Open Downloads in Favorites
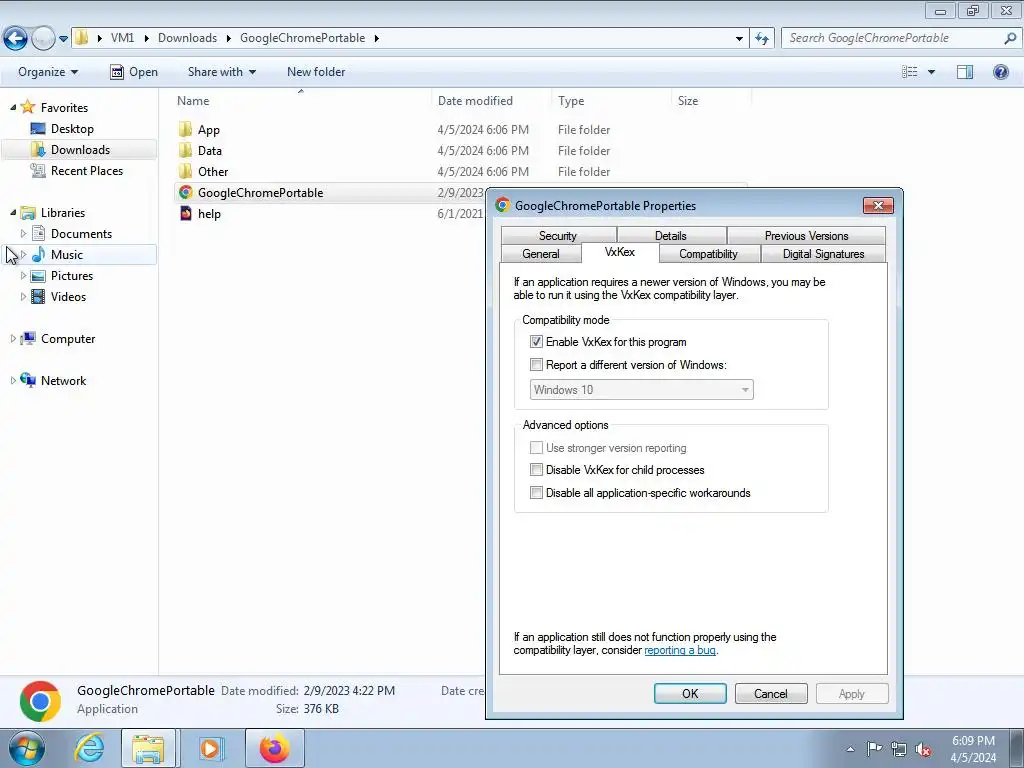 (x=80, y=150)
